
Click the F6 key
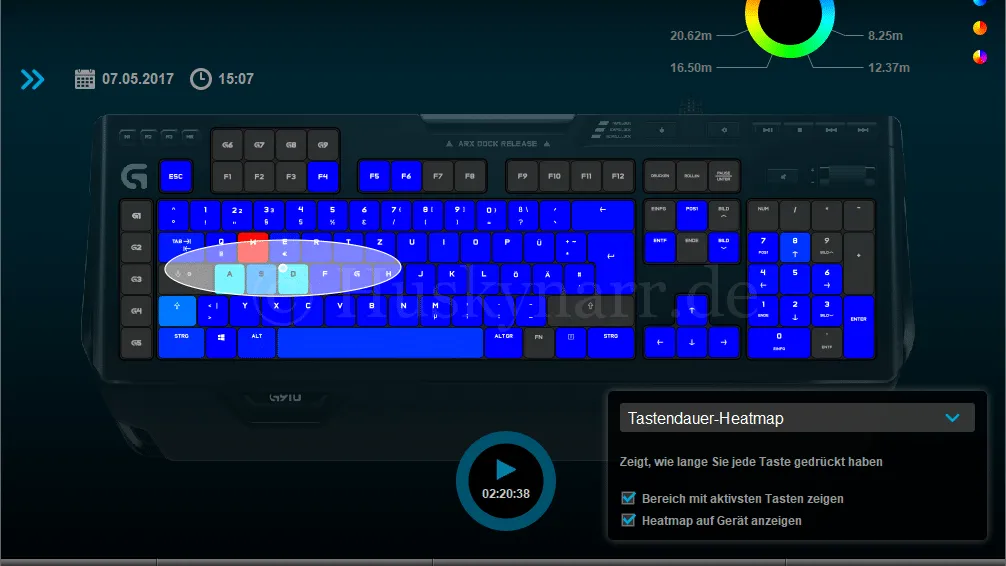tap(406, 176)
